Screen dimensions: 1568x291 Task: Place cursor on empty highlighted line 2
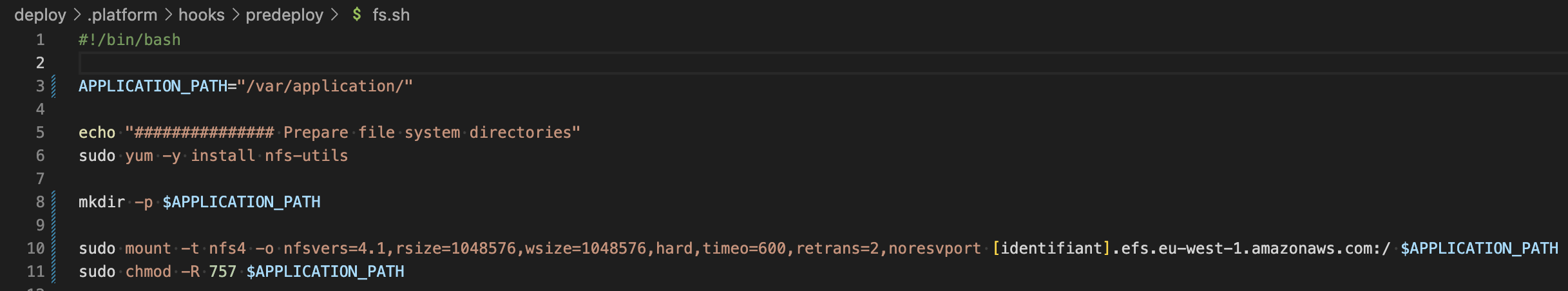[x=387, y=63]
